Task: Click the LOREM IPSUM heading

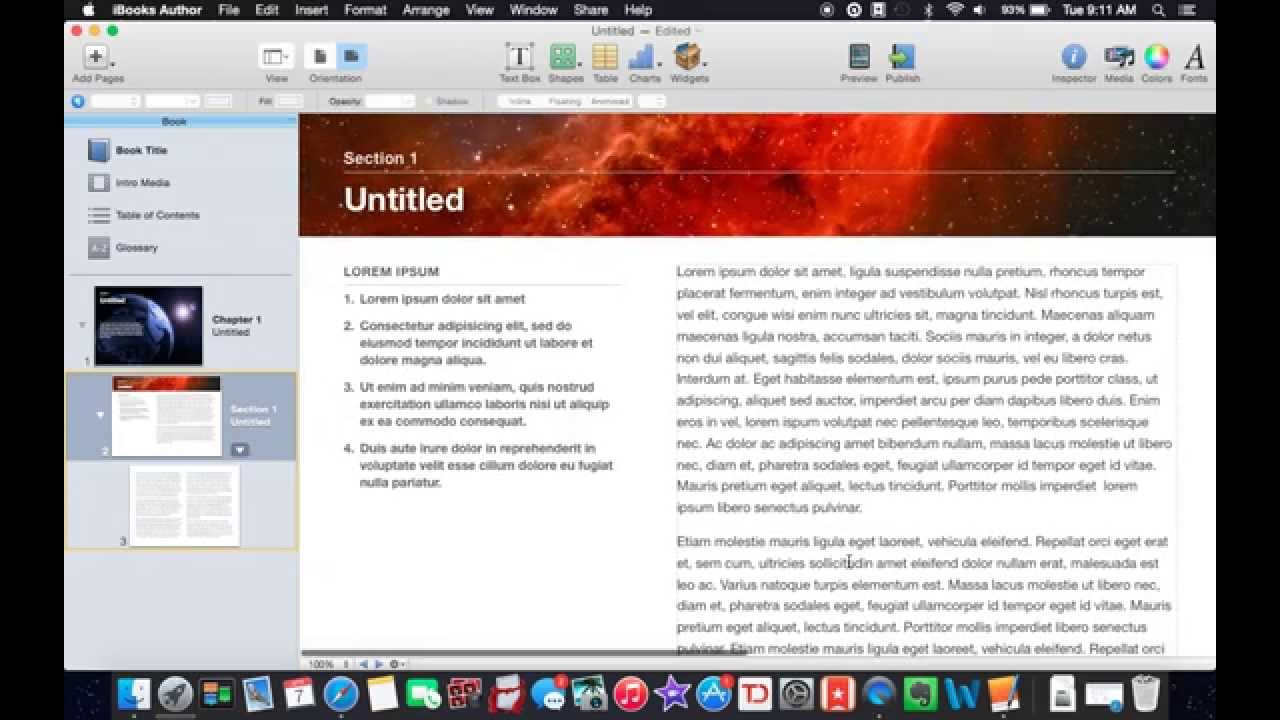Action: tap(391, 272)
